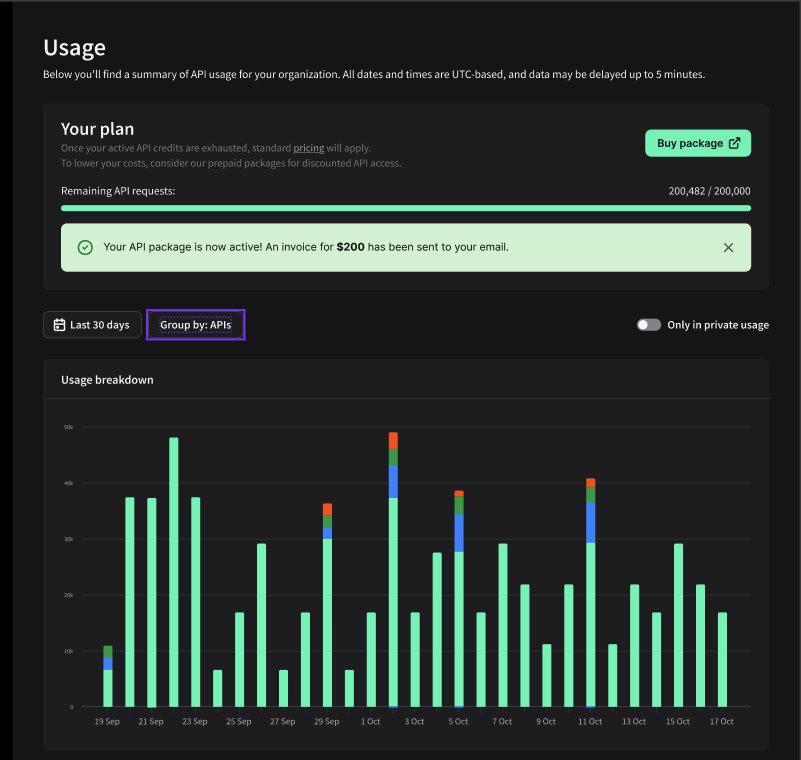Click the toggle switch beside private usage label
Image resolution: width=801 pixels, height=760 pixels.
pos(648,324)
